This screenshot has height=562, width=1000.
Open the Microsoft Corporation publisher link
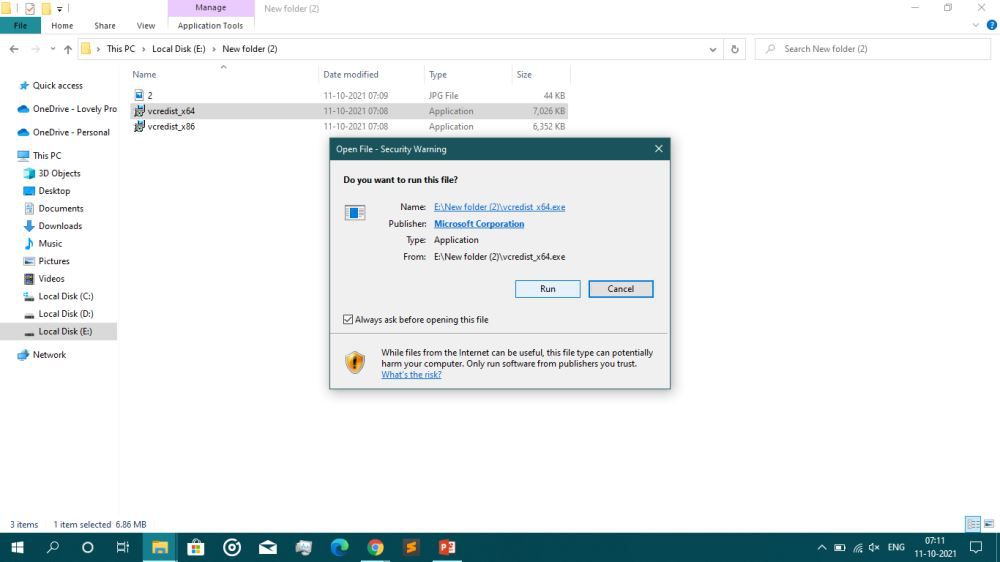(479, 224)
